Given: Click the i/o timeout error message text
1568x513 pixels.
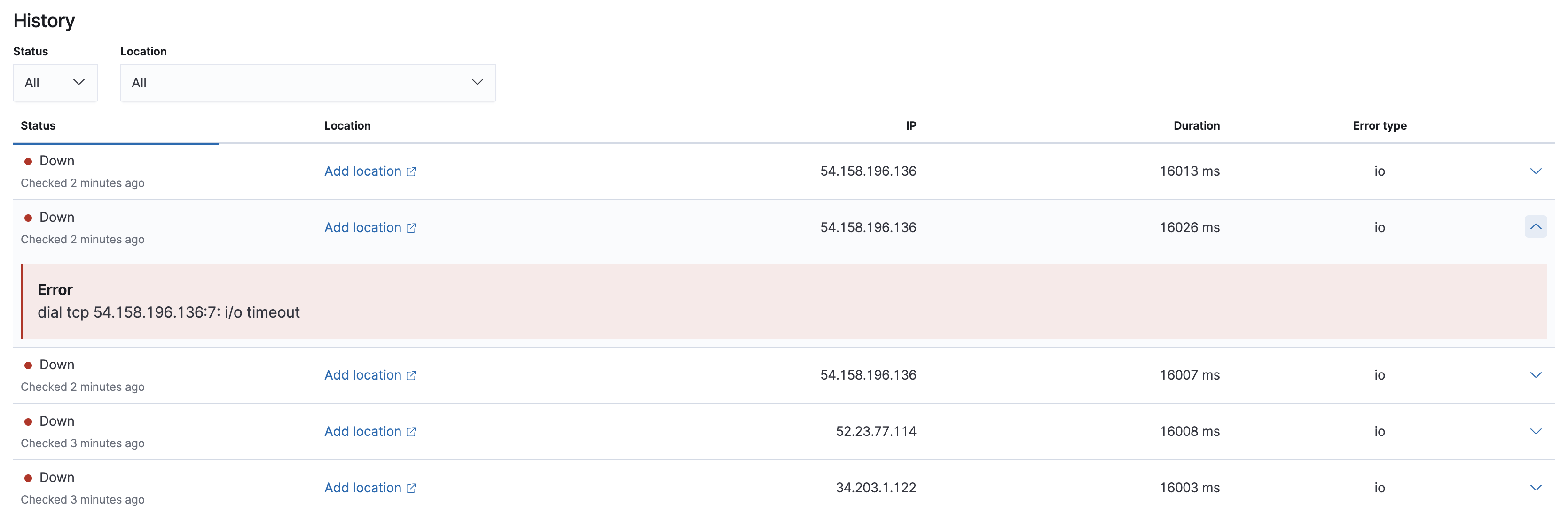Looking at the screenshot, I should coord(169,312).
